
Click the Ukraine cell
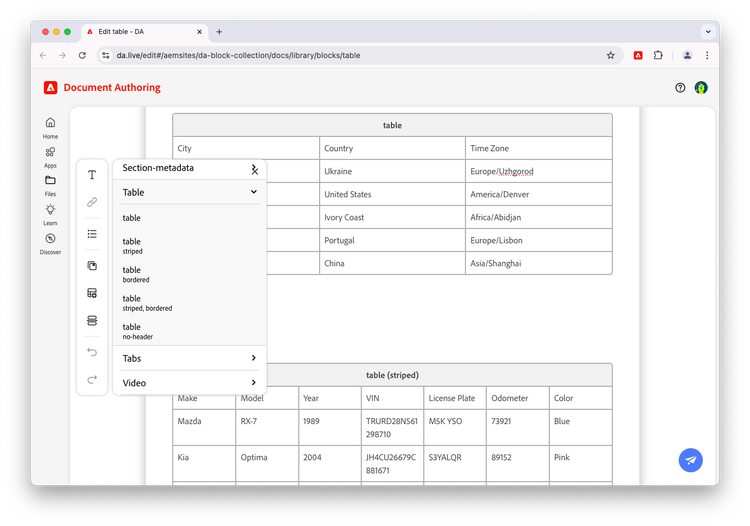click(392, 171)
